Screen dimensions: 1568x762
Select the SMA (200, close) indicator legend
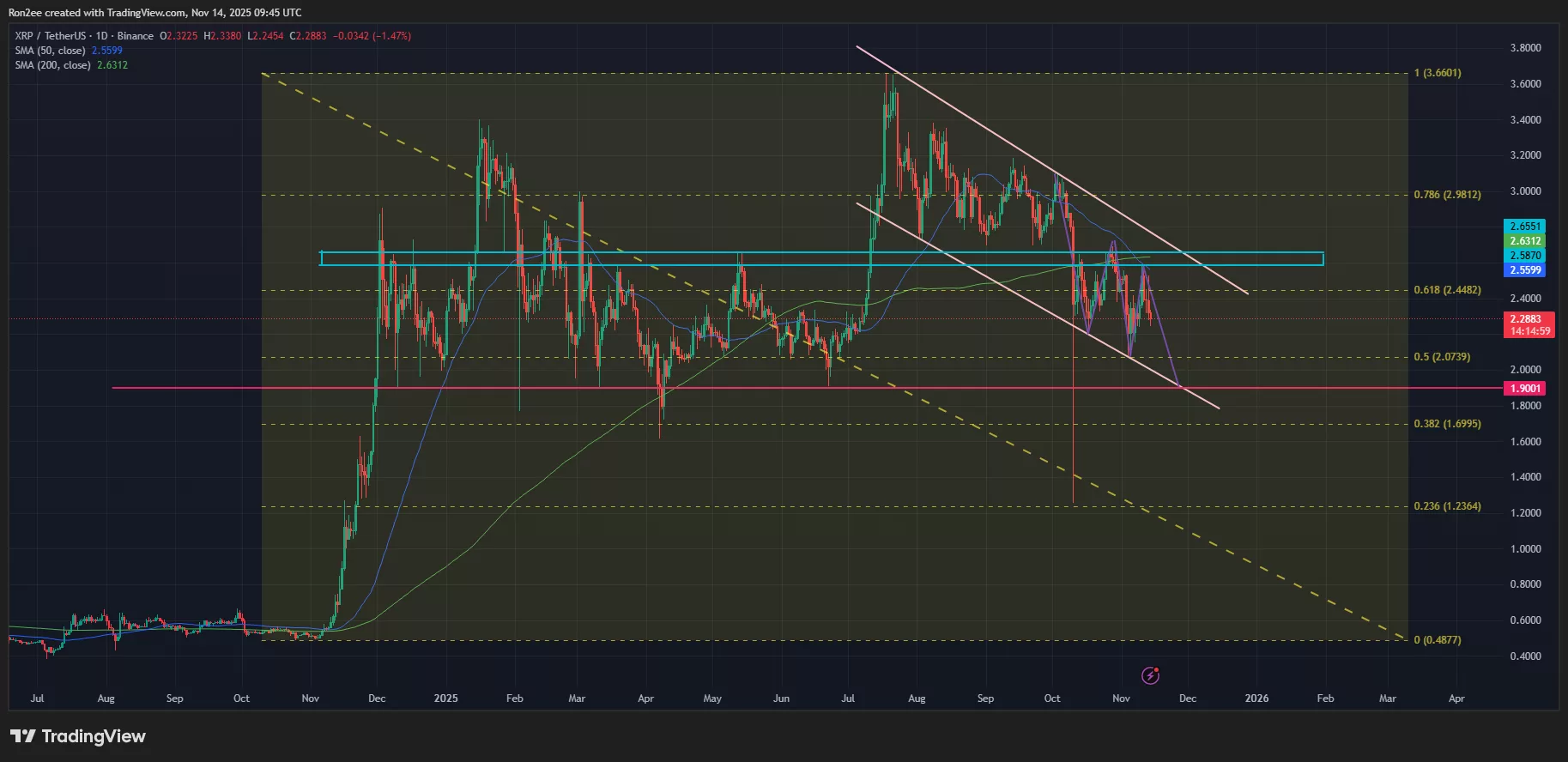pyautogui.click(x=53, y=65)
